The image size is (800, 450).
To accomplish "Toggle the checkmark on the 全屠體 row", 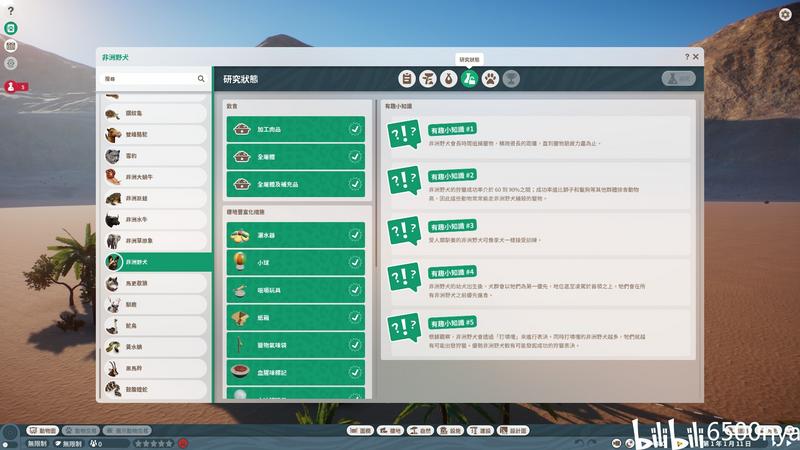I will pyautogui.click(x=355, y=157).
